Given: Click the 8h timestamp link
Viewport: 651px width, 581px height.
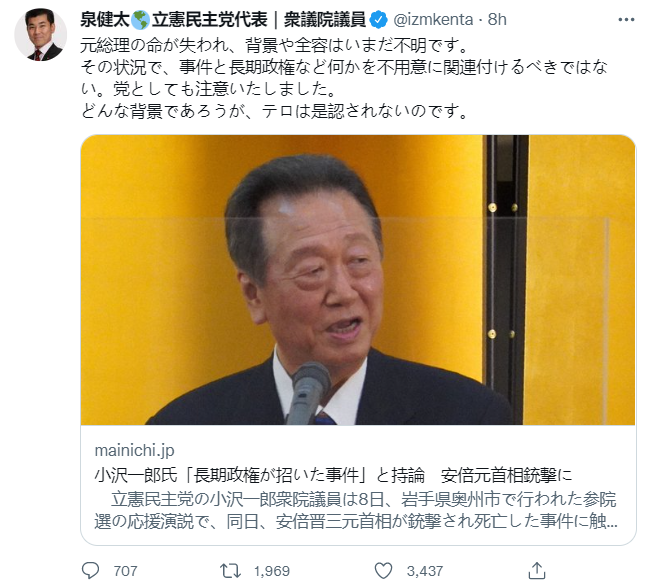Looking at the screenshot, I should (x=497, y=20).
